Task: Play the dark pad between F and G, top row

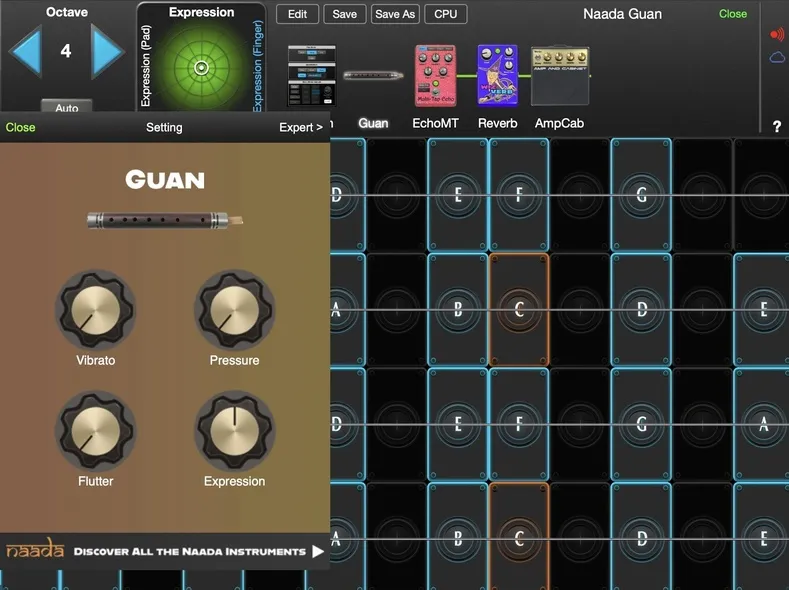Action: click(x=580, y=195)
